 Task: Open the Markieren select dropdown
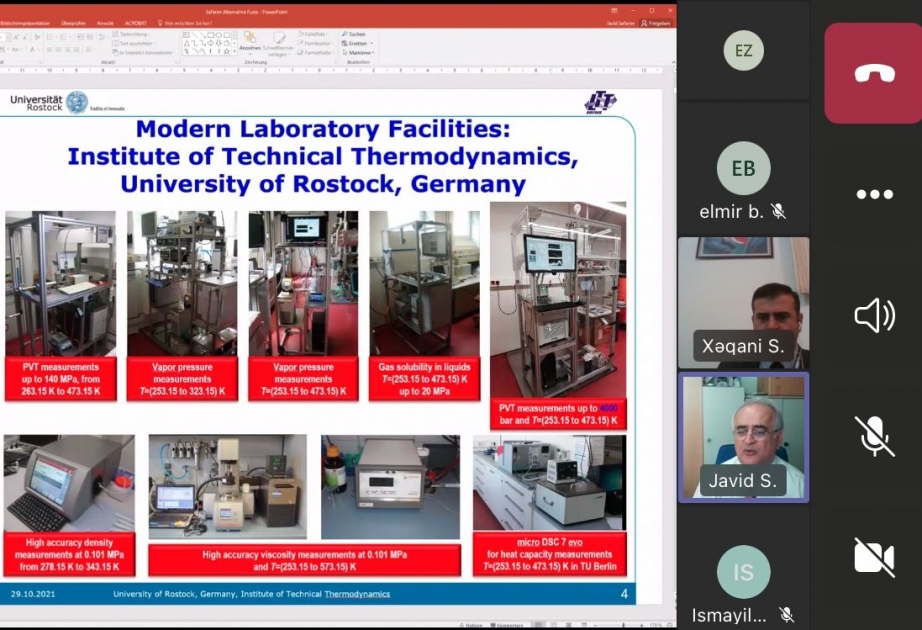[358, 53]
